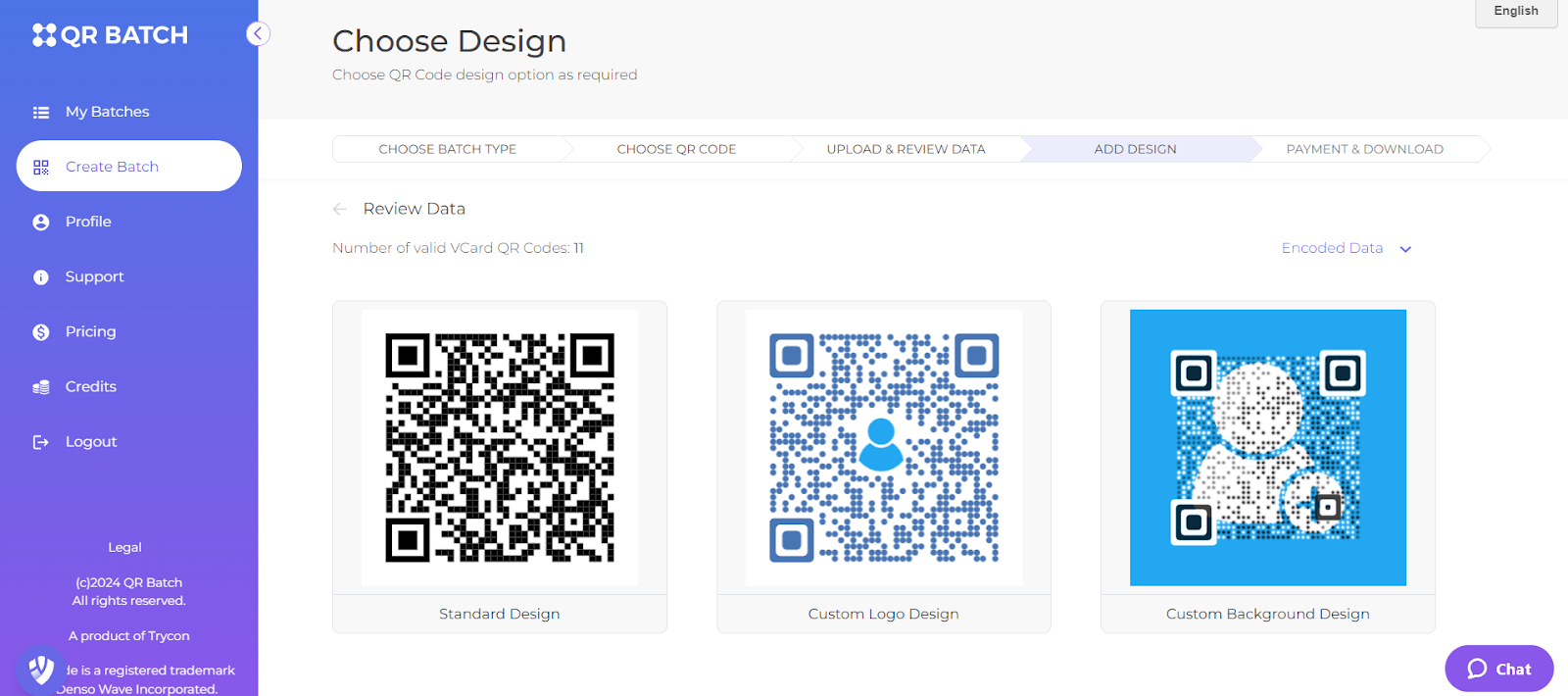Click the Encoded Data link
The image size is (1568, 696).
(x=1332, y=248)
